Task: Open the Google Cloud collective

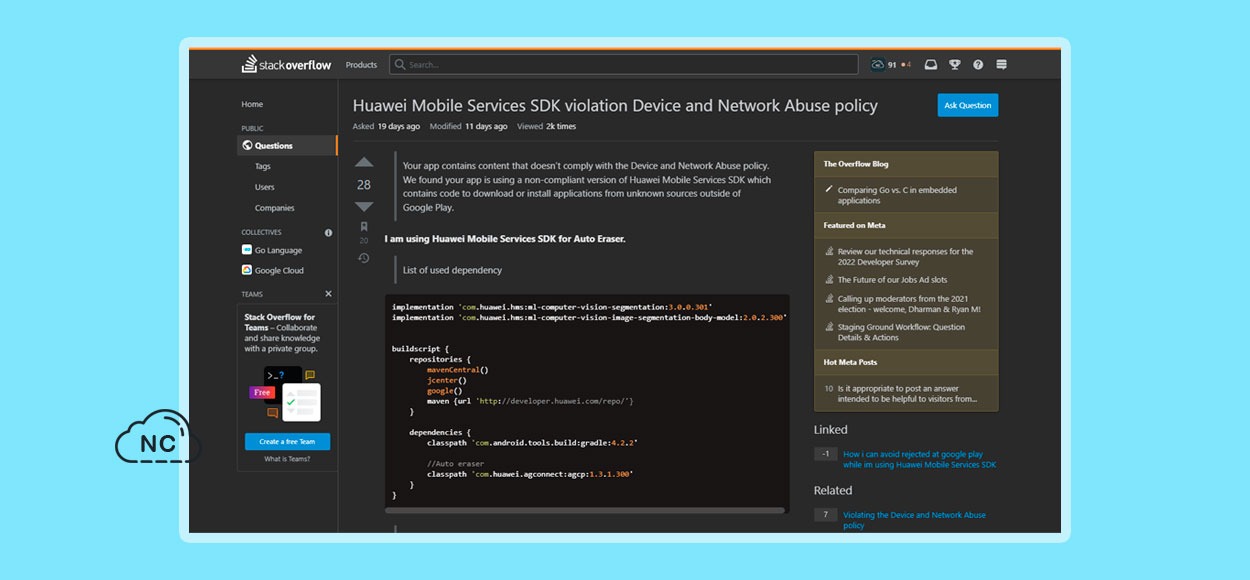Action: coord(279,270)
